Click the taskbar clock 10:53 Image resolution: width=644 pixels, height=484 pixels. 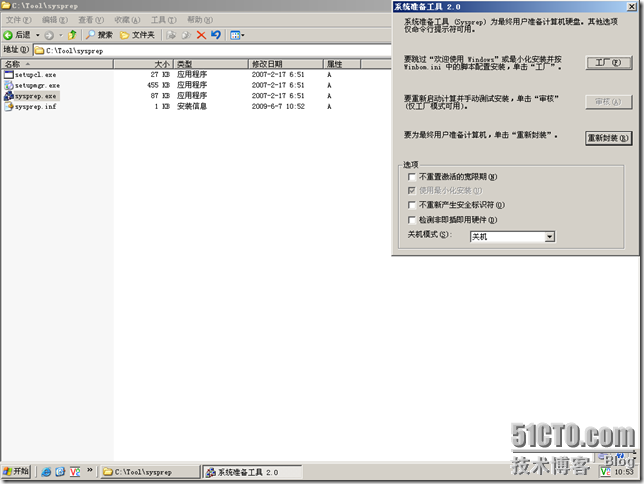(624, 472)
